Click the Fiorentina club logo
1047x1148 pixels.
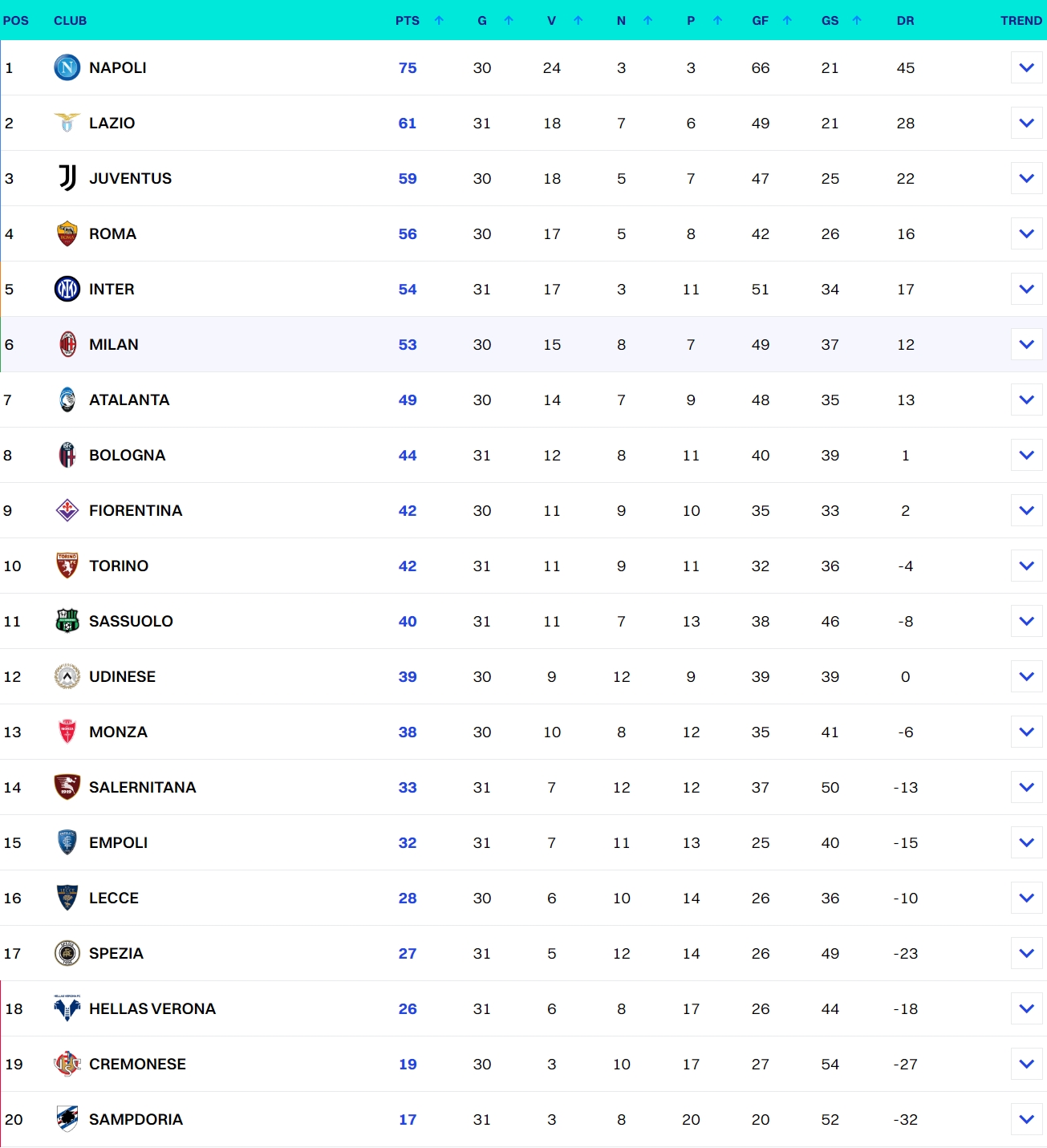click(x=67, y=510)
